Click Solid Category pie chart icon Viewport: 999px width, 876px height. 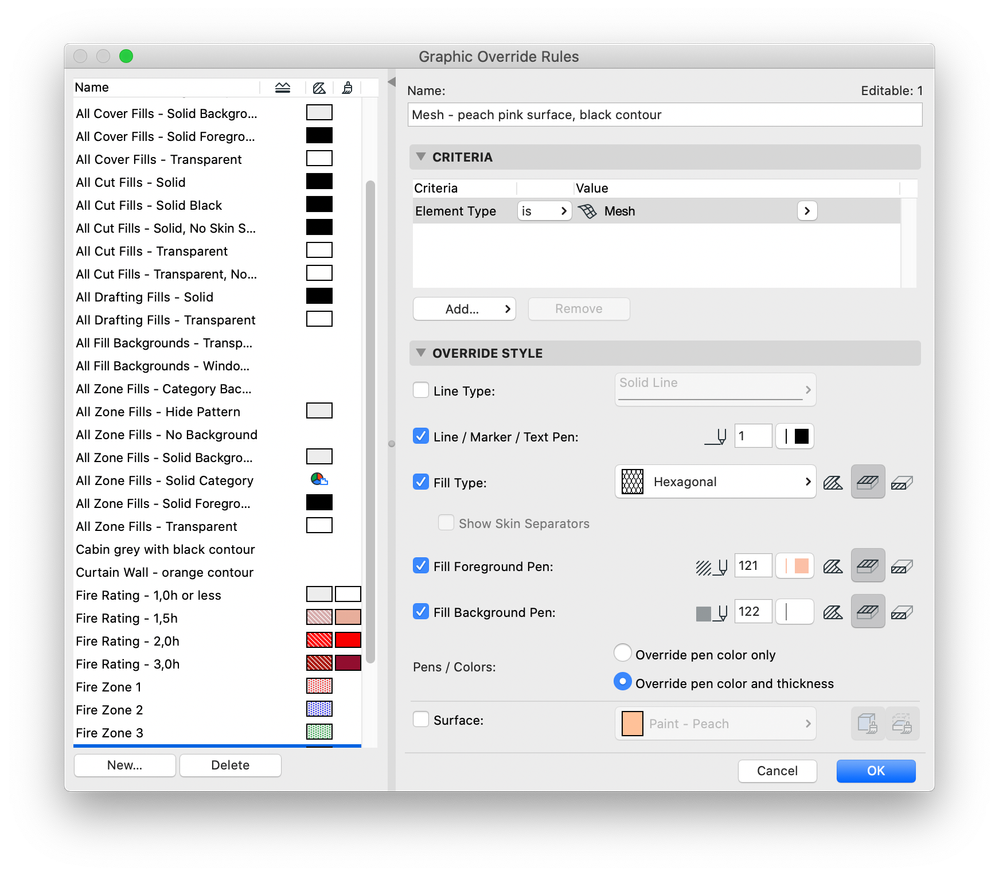(319, 479)
